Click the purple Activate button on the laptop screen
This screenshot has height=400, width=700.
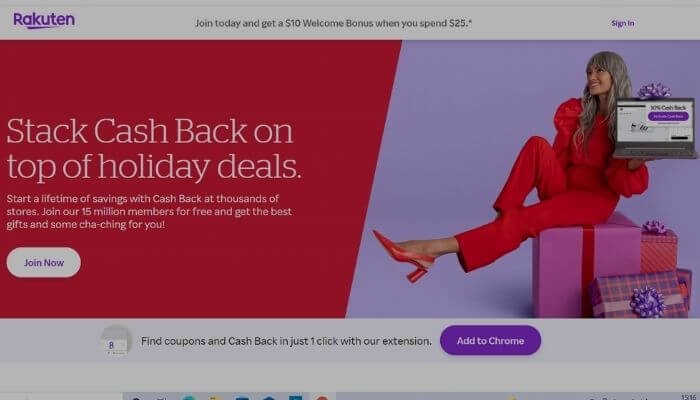(668, 117)
